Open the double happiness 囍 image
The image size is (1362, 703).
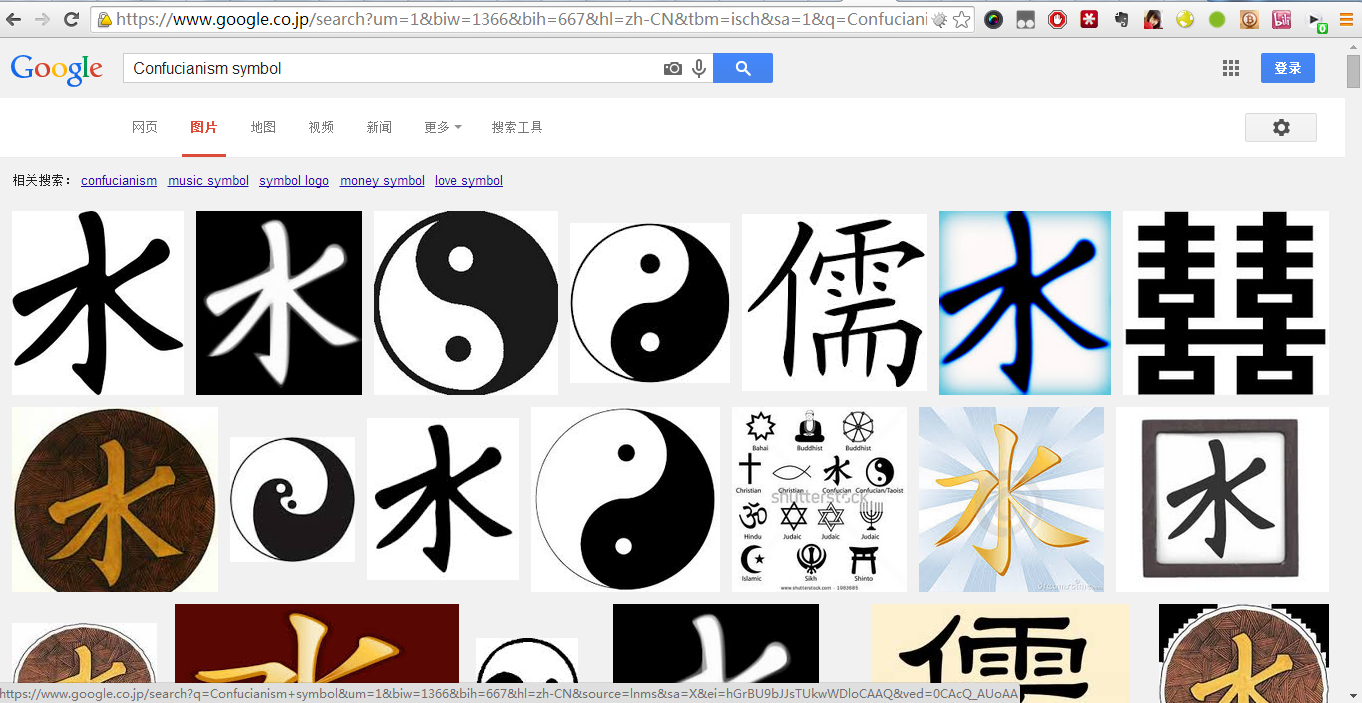pos(1226,303)
